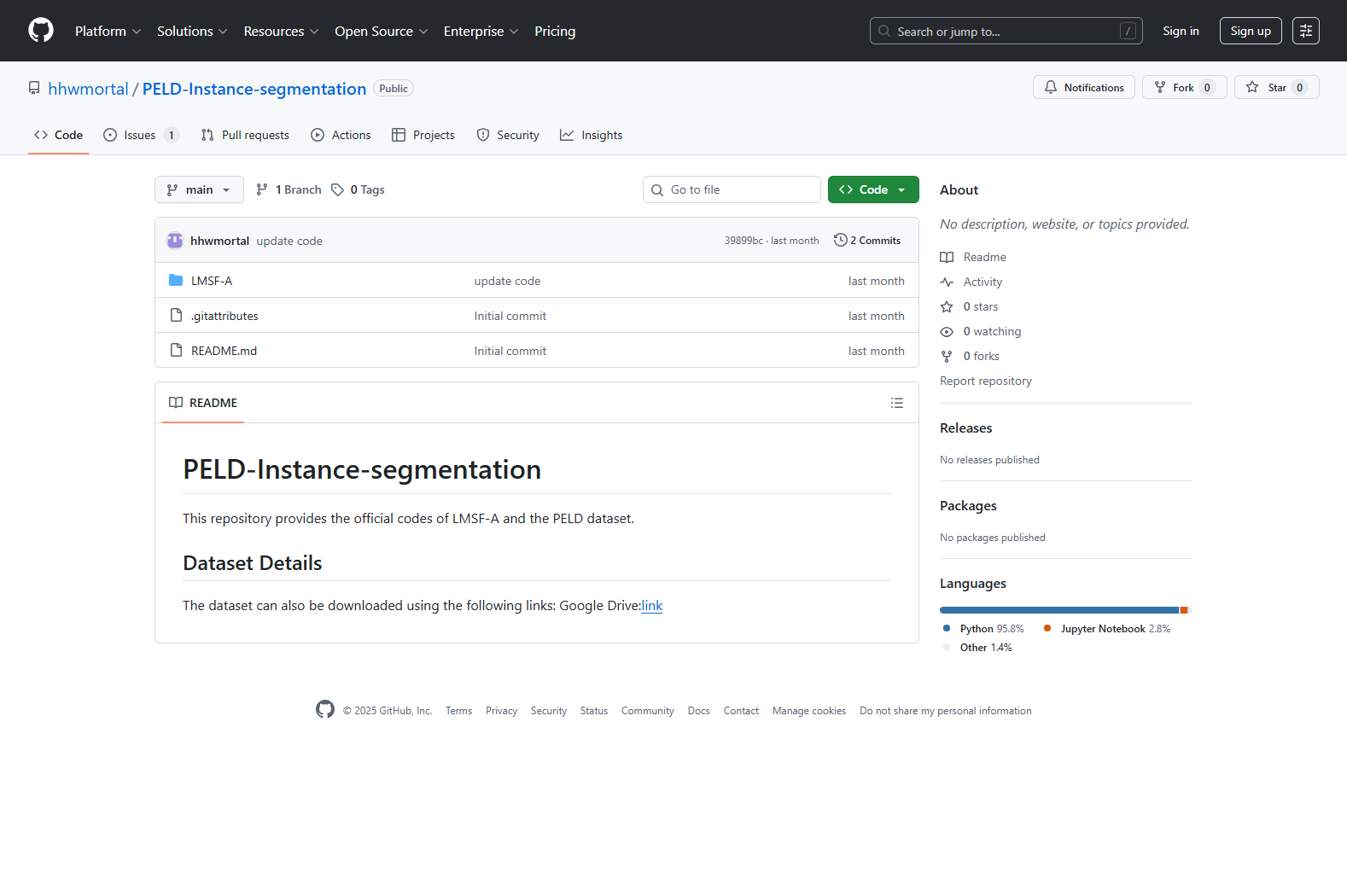Click the Sign in link

1181,31
